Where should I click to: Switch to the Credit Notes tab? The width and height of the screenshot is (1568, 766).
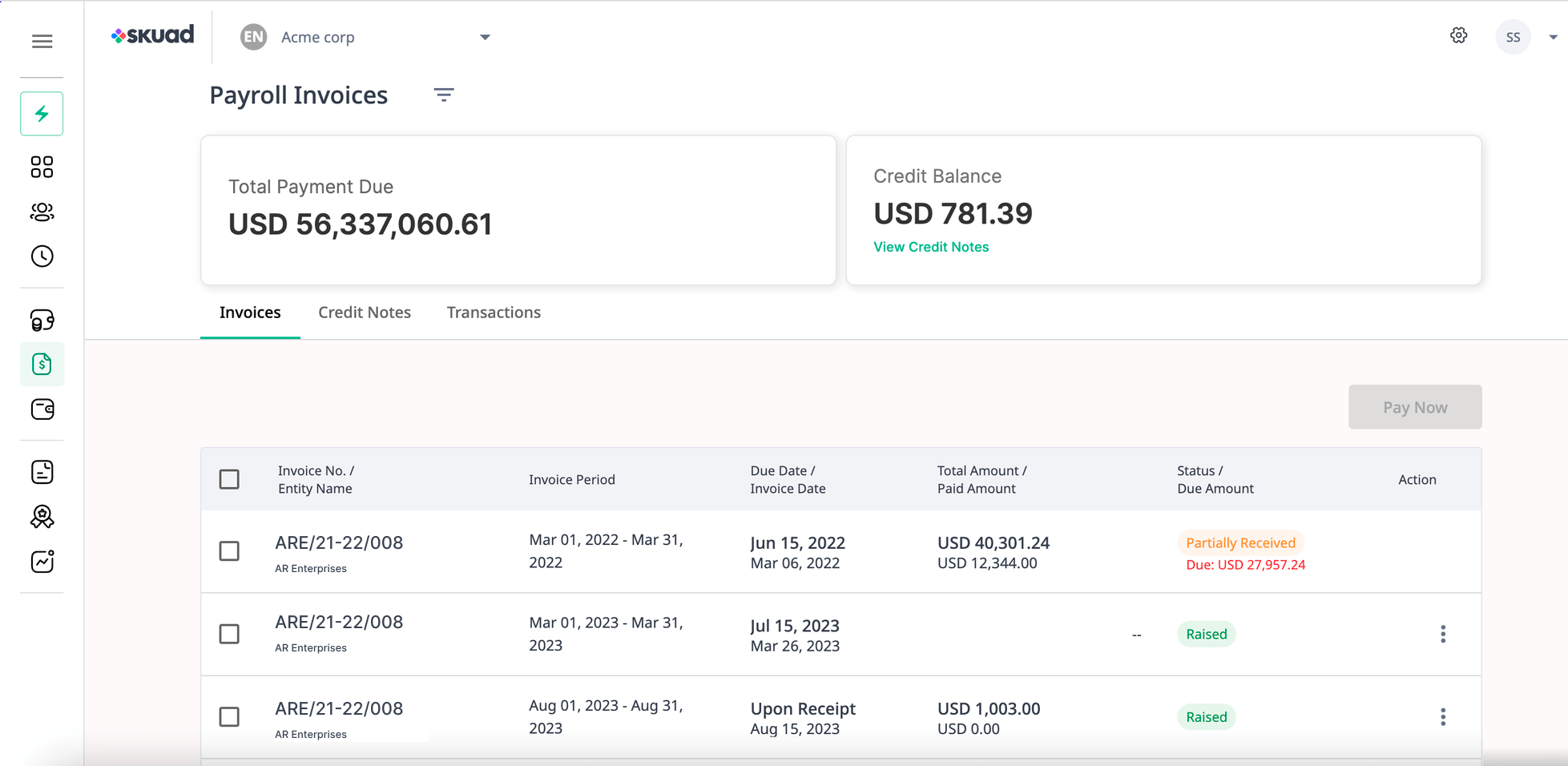click(365, 312)
